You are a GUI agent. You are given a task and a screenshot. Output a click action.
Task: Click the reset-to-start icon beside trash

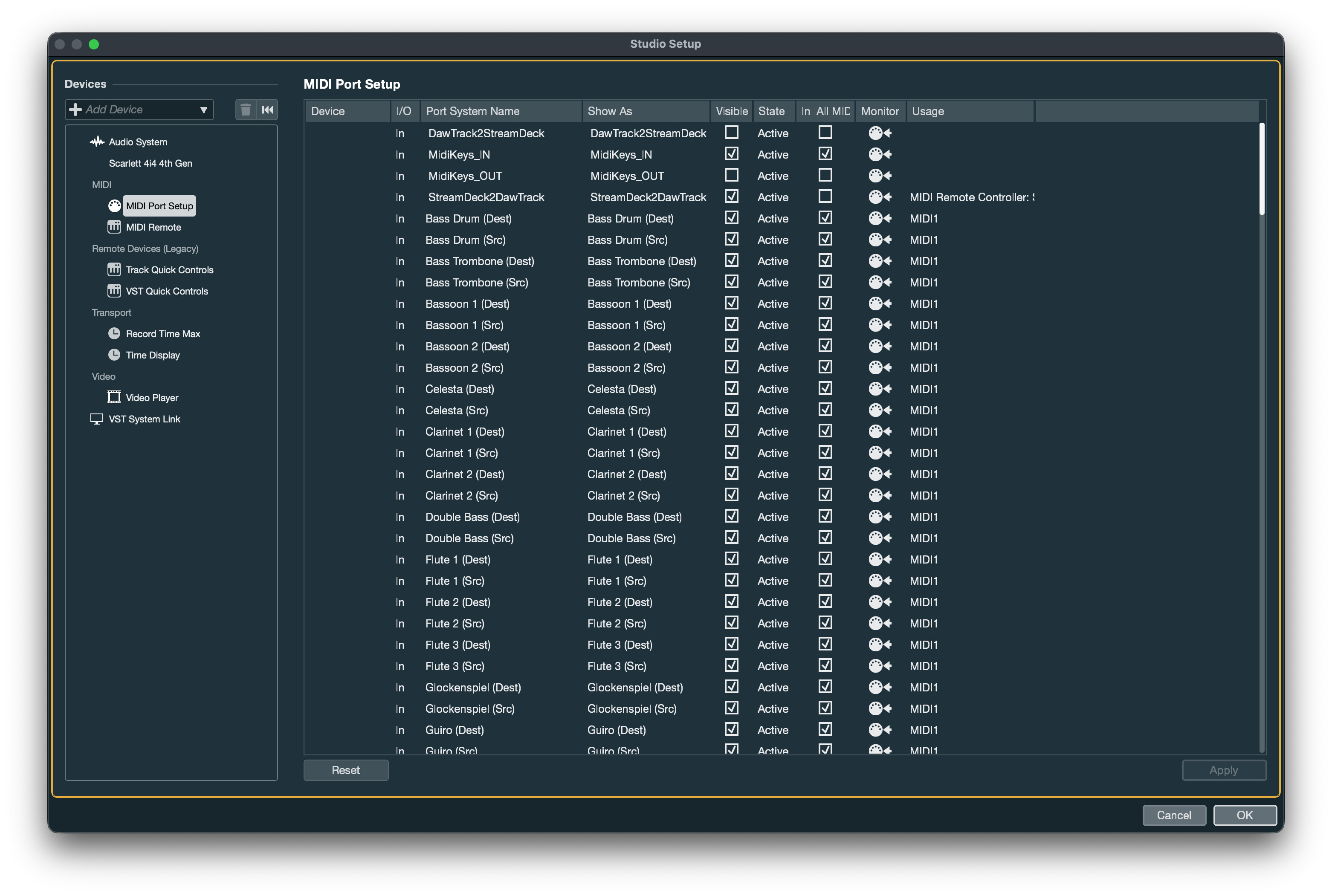tap(267, 110)
